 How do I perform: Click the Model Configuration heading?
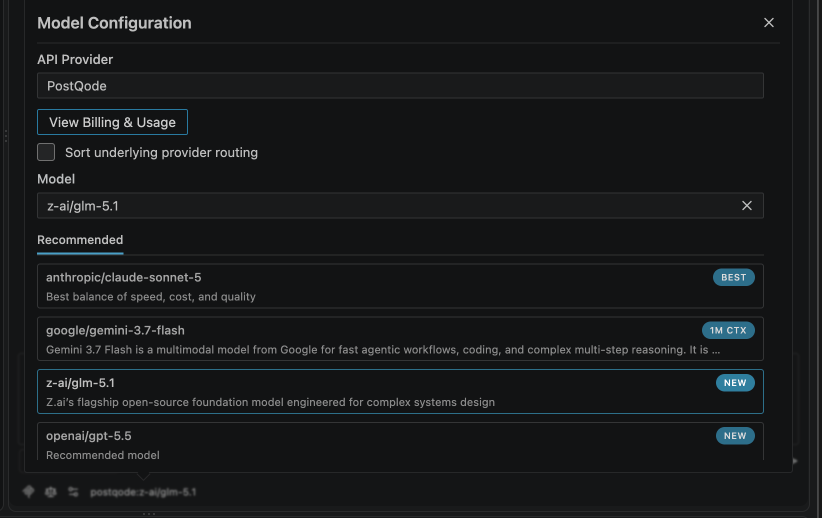114,23
